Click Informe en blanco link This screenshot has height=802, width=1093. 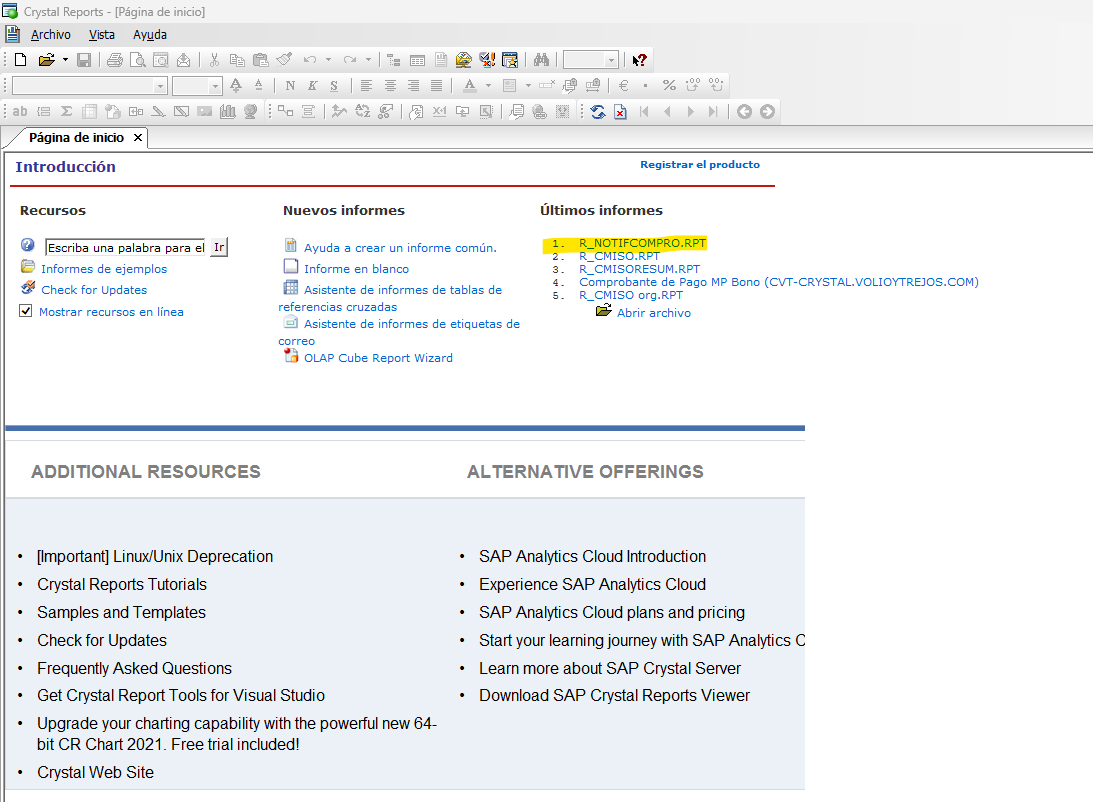tap(356, 269)
